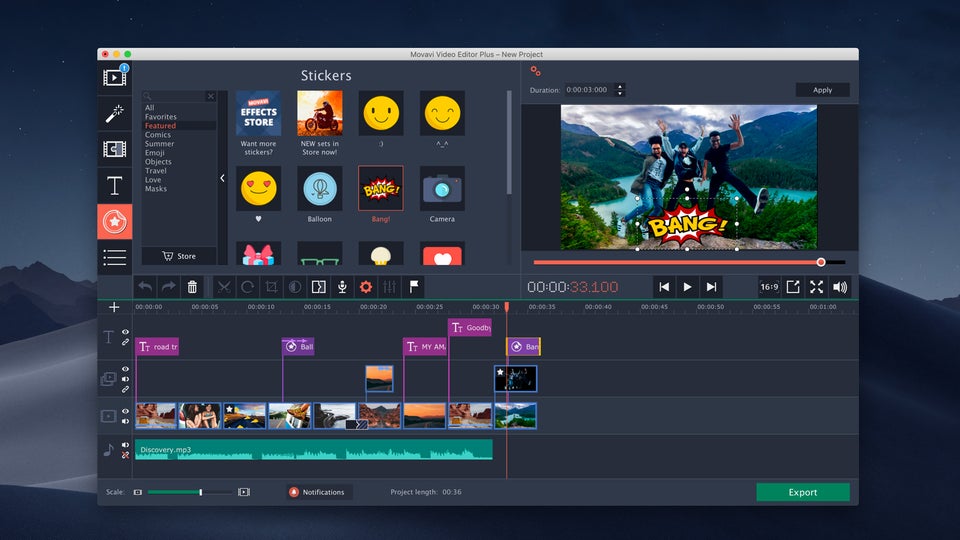Toggle the eye on the overlay track
The width and height of the screenshot is (960, 540).
point(126,369)
